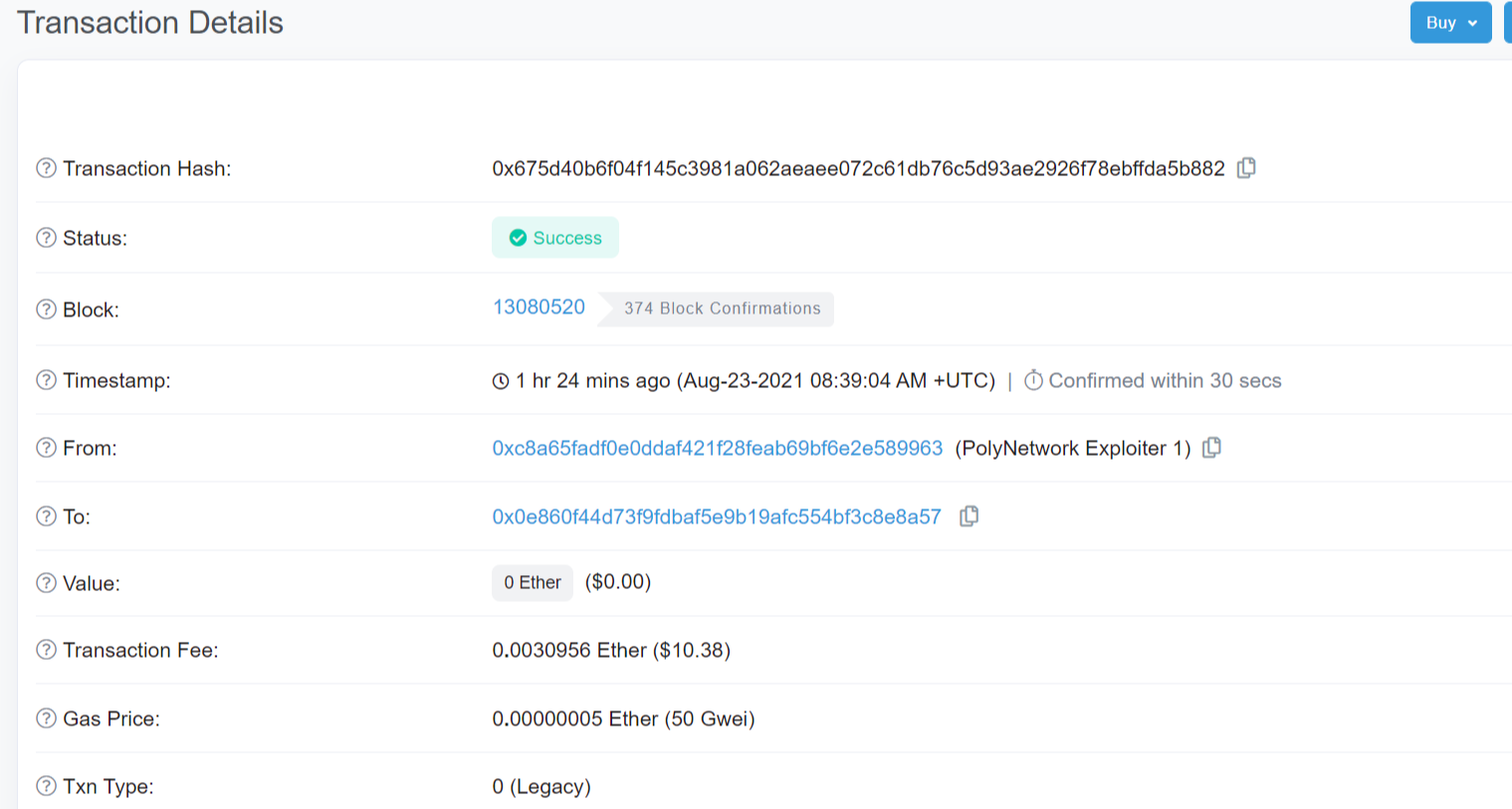Select the transaction hash text

(858, 168)
